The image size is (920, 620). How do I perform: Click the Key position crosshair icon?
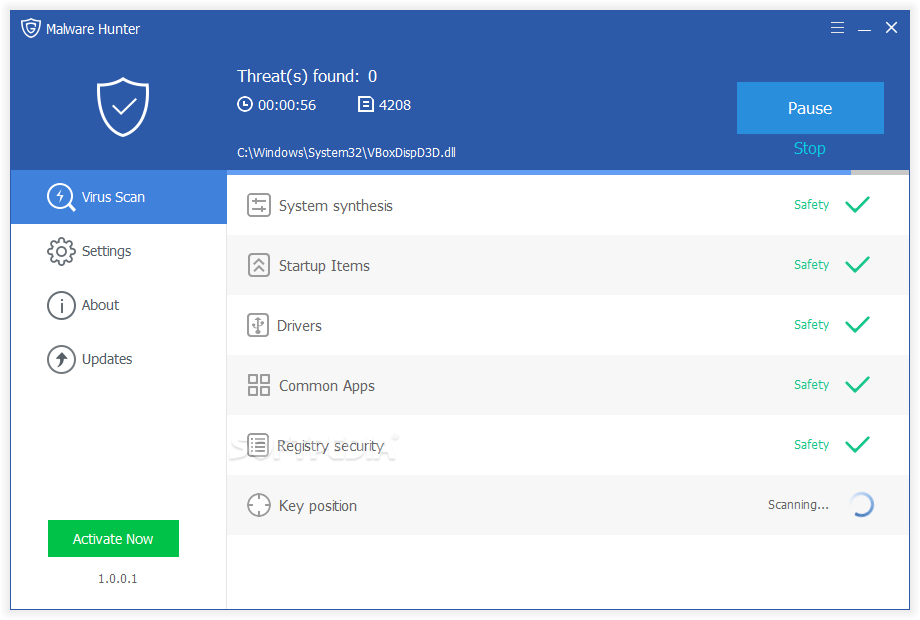(259, 505)
